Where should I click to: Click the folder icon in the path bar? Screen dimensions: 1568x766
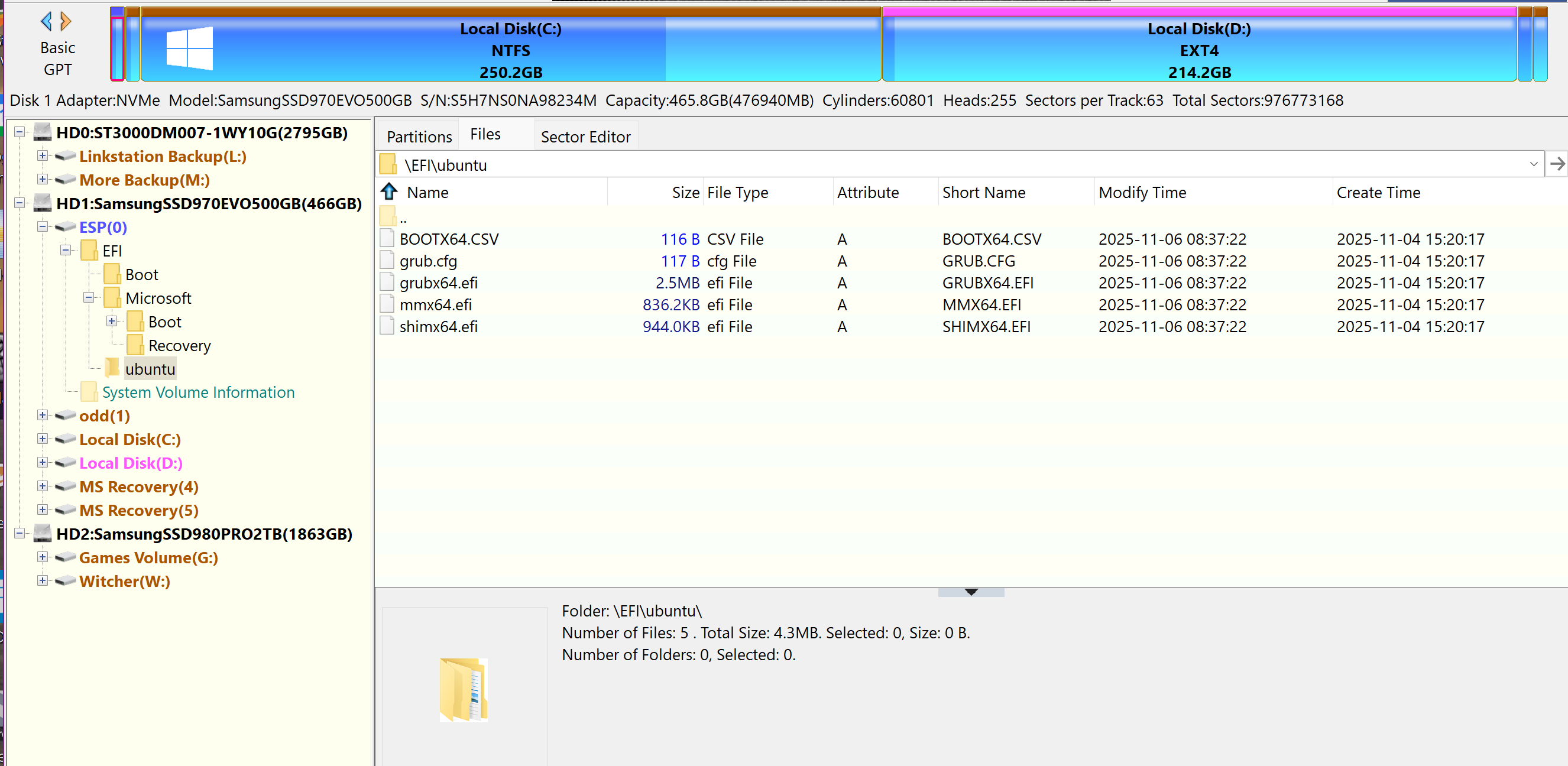pos(390,164)
